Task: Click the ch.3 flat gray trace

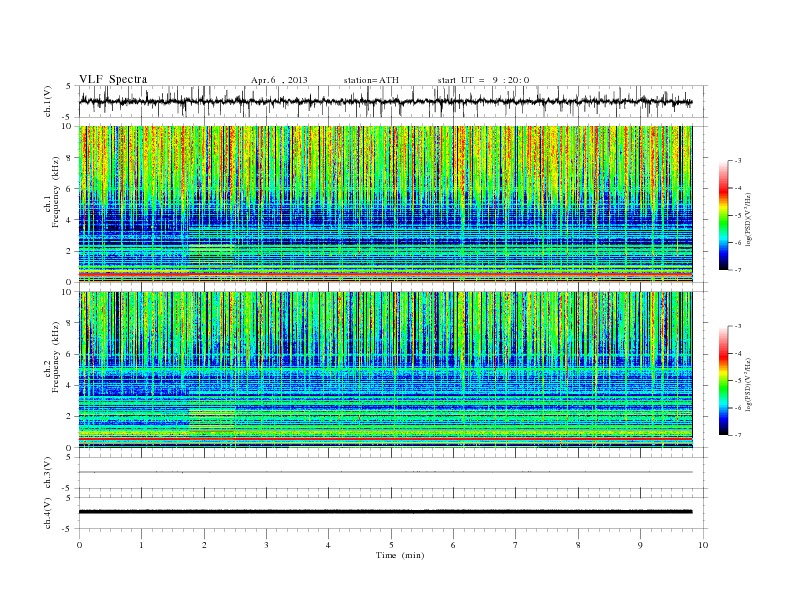Action: [385, 472]
